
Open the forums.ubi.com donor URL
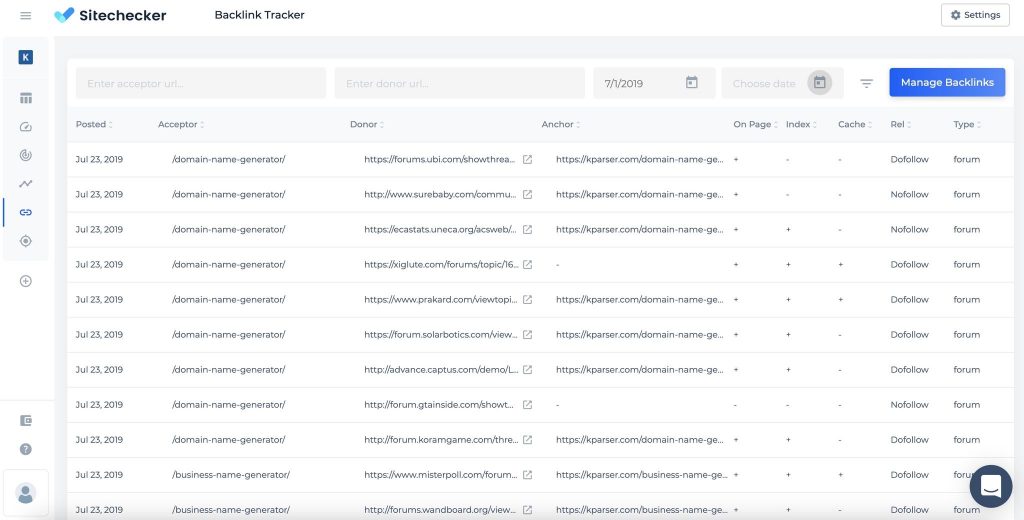(440, 159)
